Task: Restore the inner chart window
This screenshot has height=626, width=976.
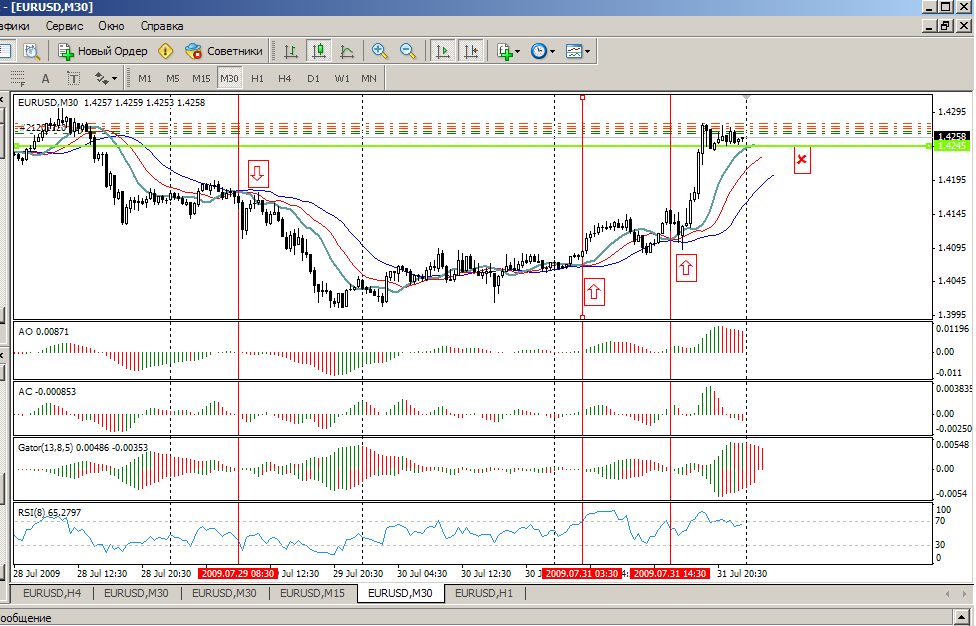Action: [946, 26]
